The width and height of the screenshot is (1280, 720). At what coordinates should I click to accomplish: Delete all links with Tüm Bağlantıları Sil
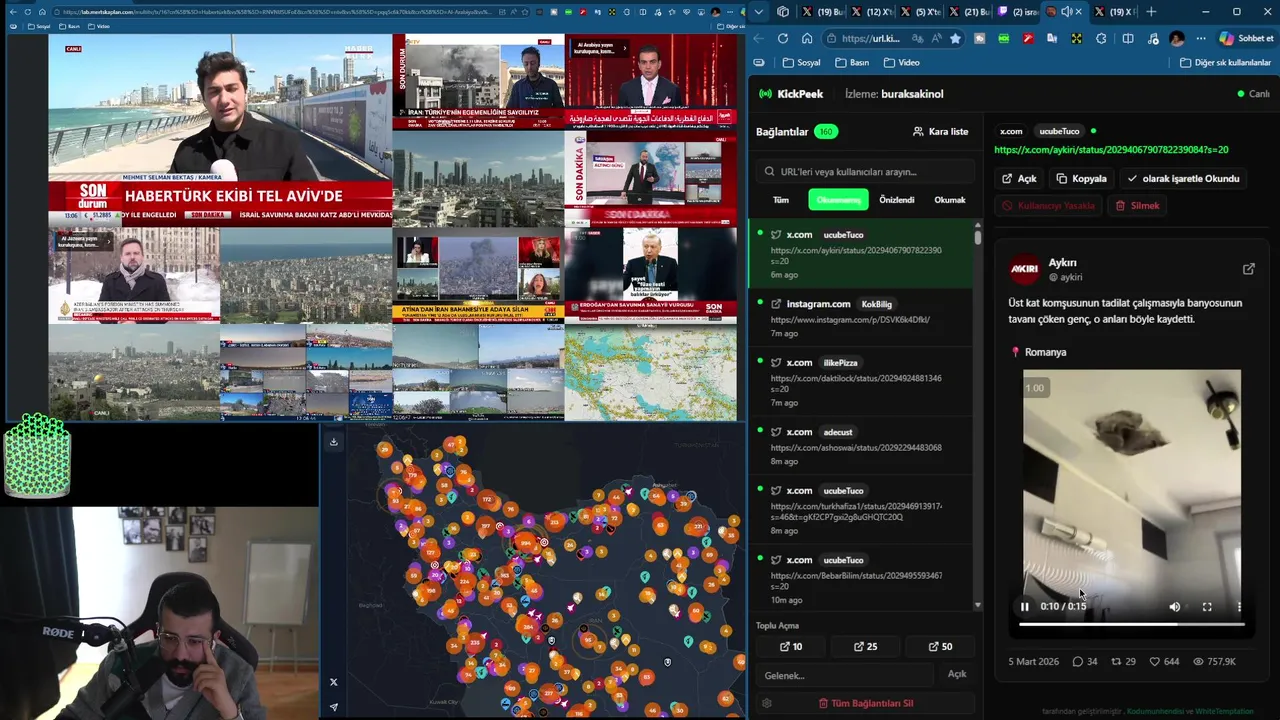click(866, 703)
